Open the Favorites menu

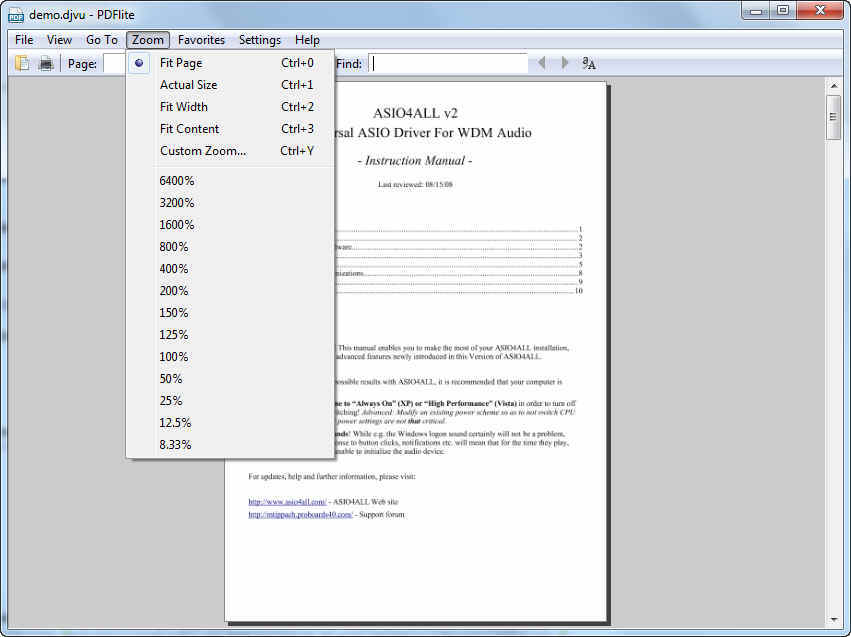[x=201, y=40]
